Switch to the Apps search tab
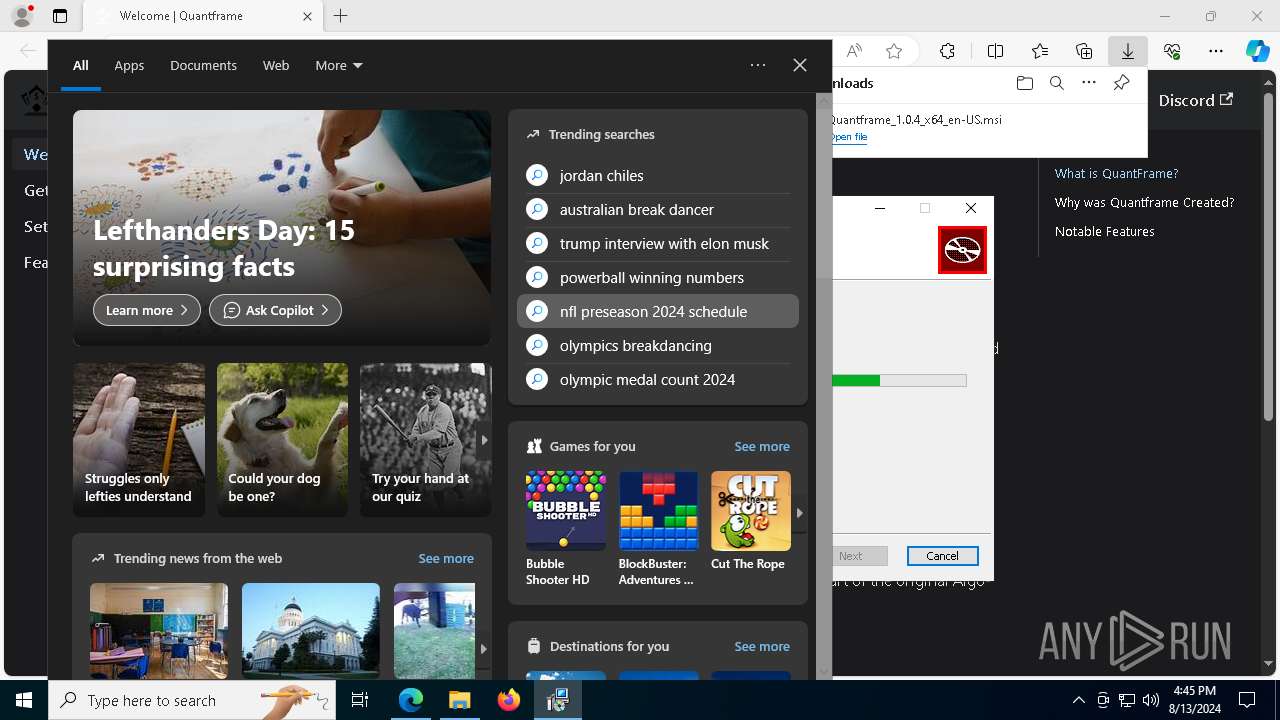The image size is (1280, 720). 129,65
